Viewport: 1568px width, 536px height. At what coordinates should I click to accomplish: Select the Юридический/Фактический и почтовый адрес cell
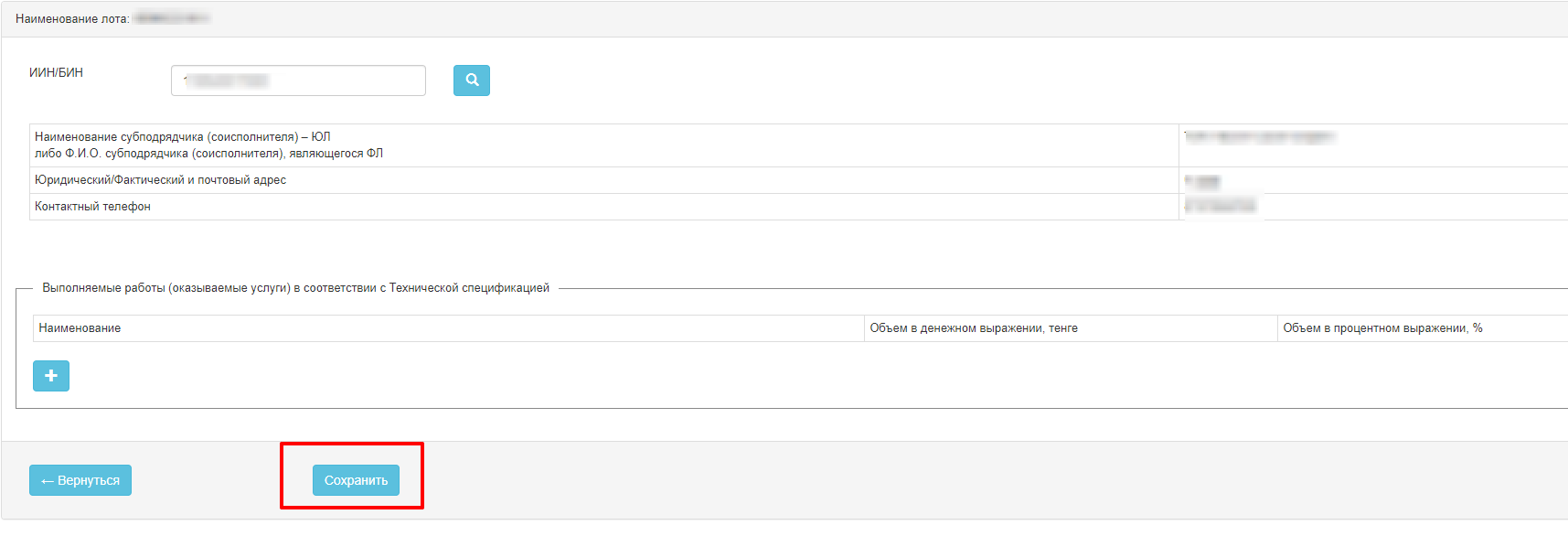pyautogui.click(x=160, y=180)
